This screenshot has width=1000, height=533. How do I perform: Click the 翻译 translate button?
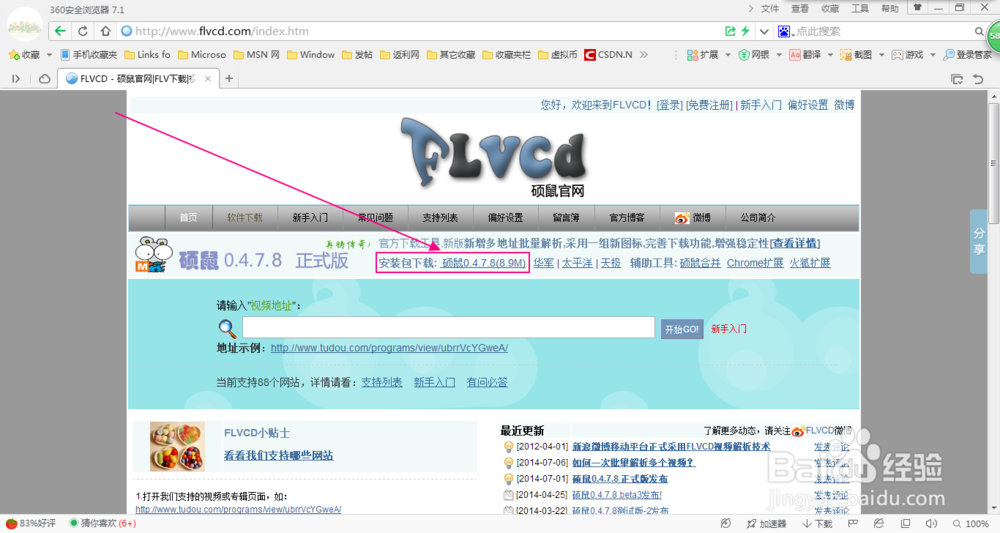point(805,55)
